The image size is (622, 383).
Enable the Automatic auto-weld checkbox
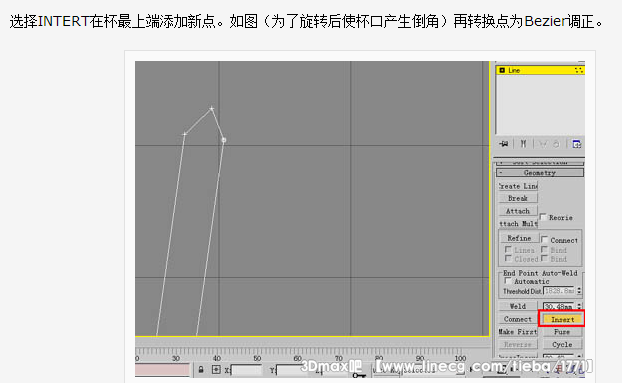(508, 281)
